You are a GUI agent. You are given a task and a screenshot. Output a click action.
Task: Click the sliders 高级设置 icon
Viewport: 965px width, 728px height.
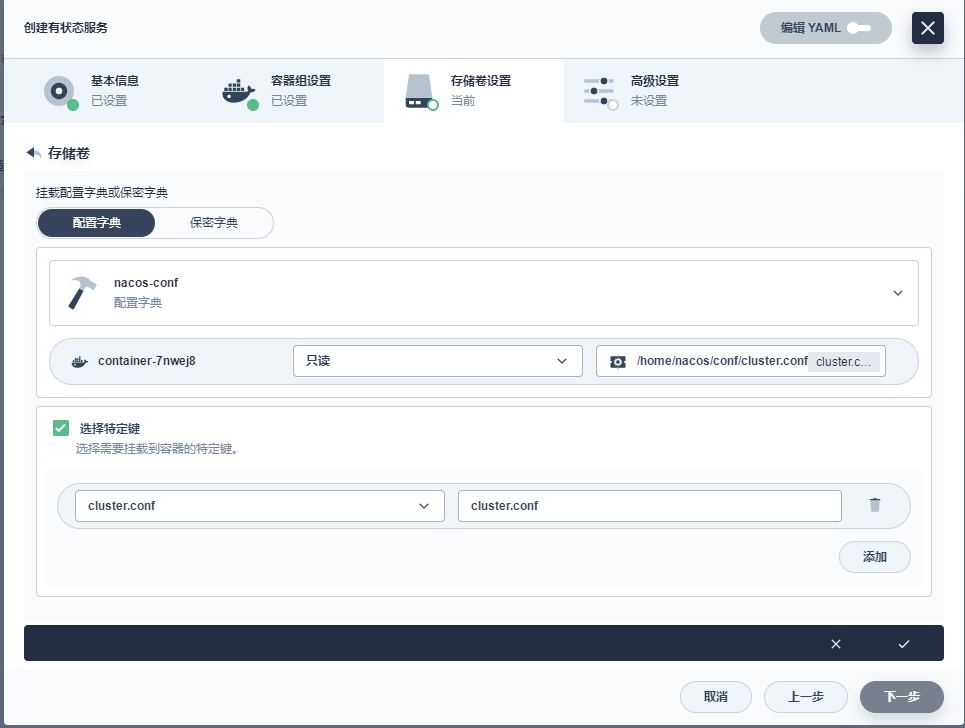tap(599, 92)
